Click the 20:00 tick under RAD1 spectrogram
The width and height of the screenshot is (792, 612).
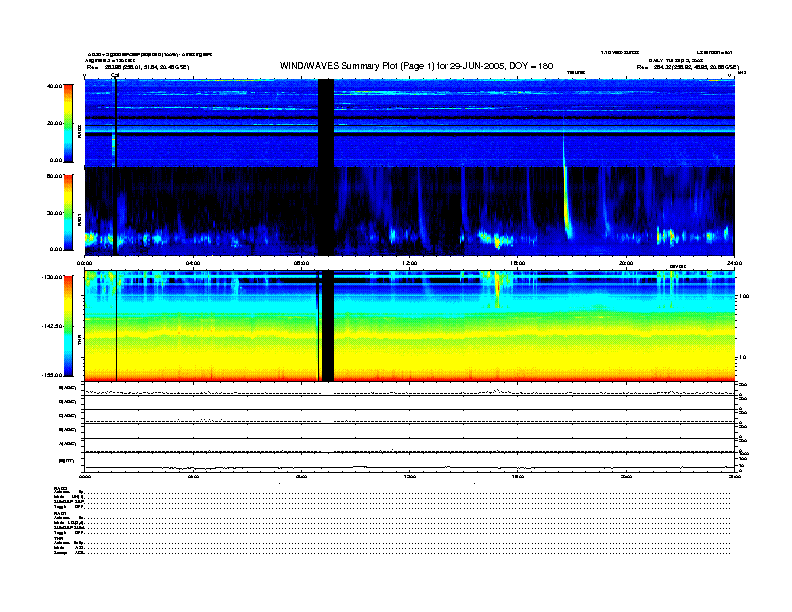coord(626,263)
